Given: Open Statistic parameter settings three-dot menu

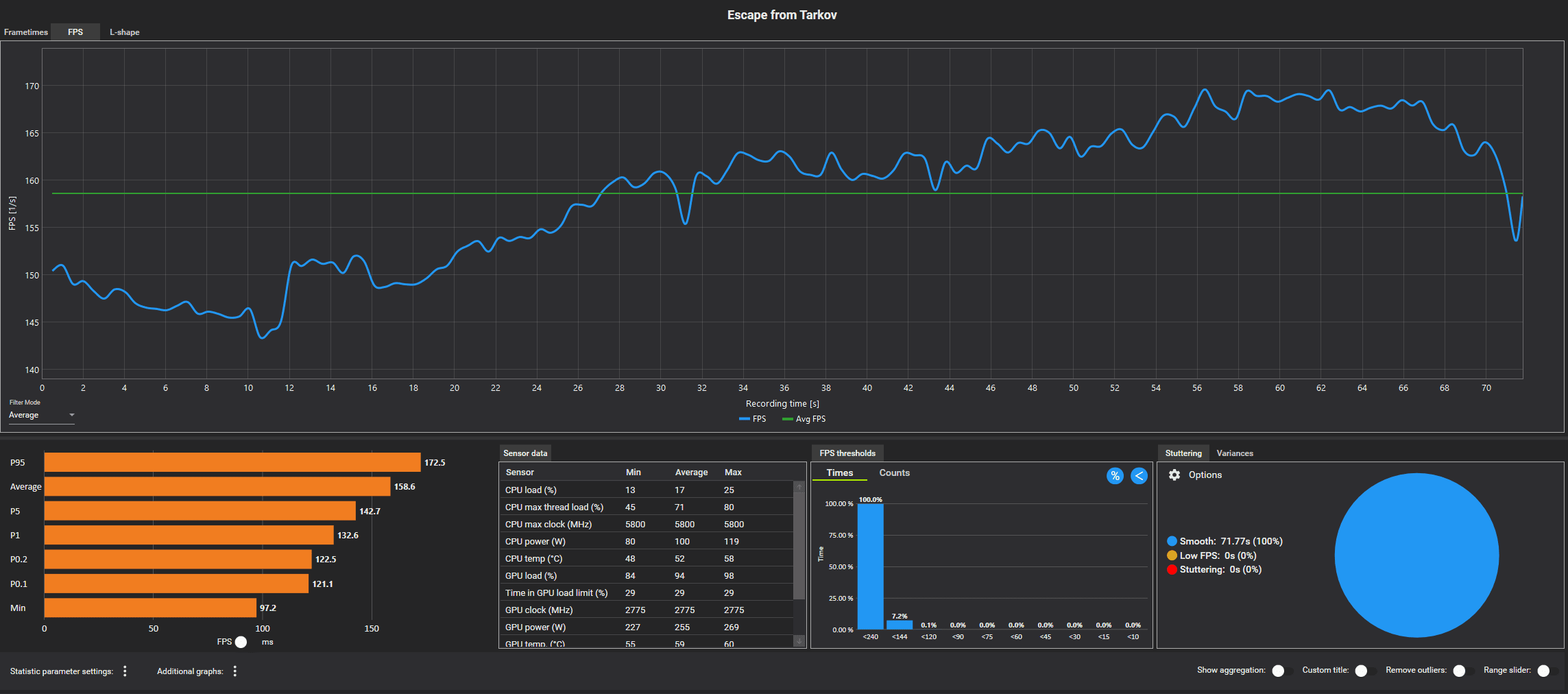Looking at the screenshot, I should [125, 671].
